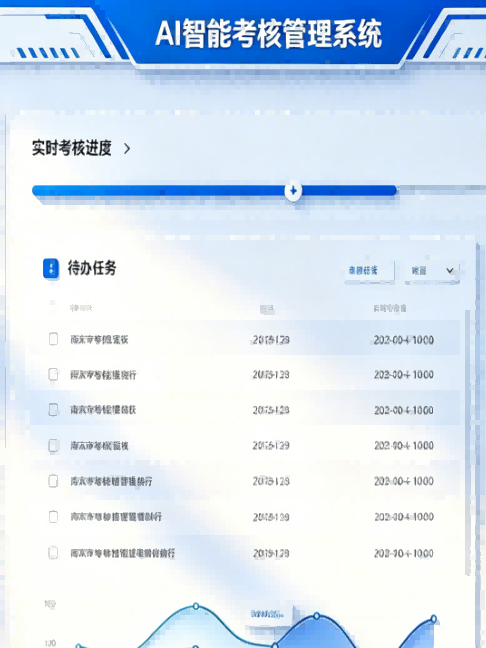Image resolution: width=486 pixels, height=648 pixels.
Task: Click the filled blue progress bar portion
Action: pos(214,191)
